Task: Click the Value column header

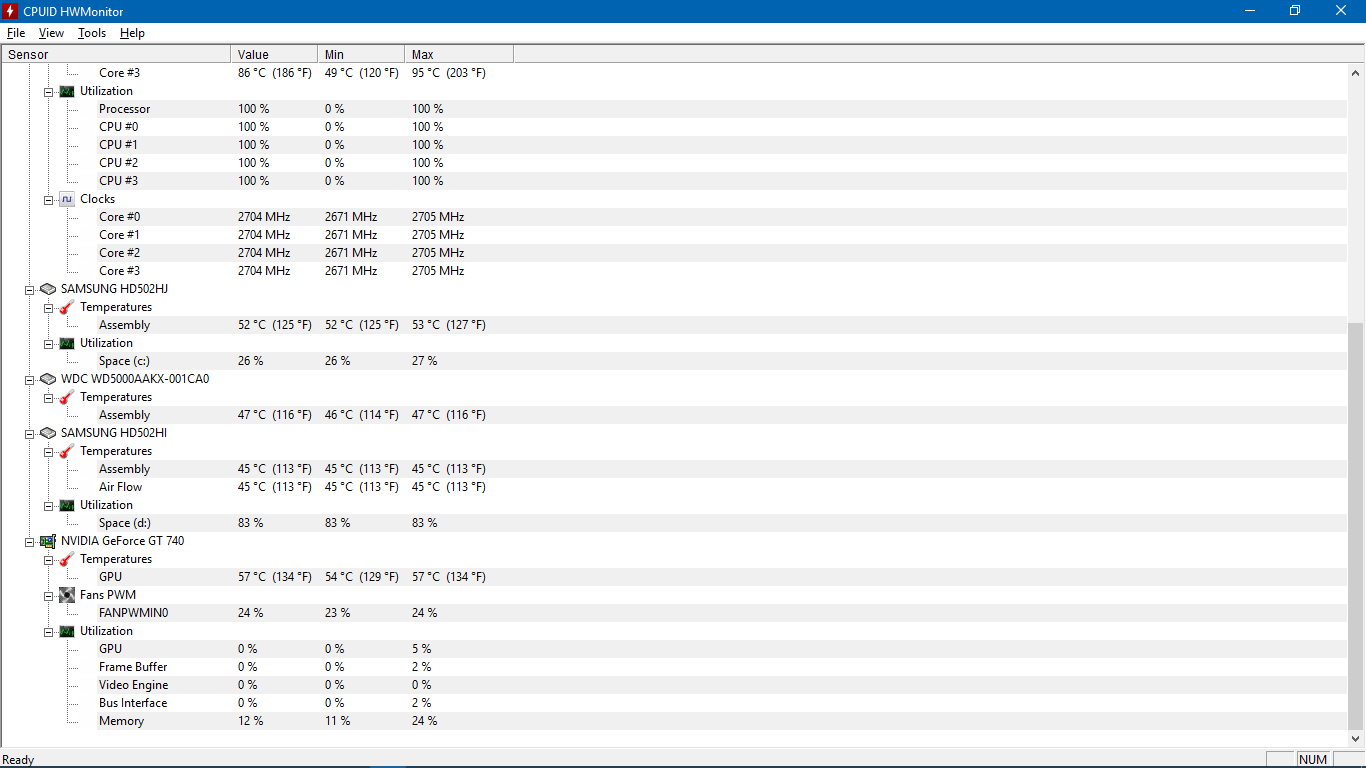Action: (x=274, y=54)
